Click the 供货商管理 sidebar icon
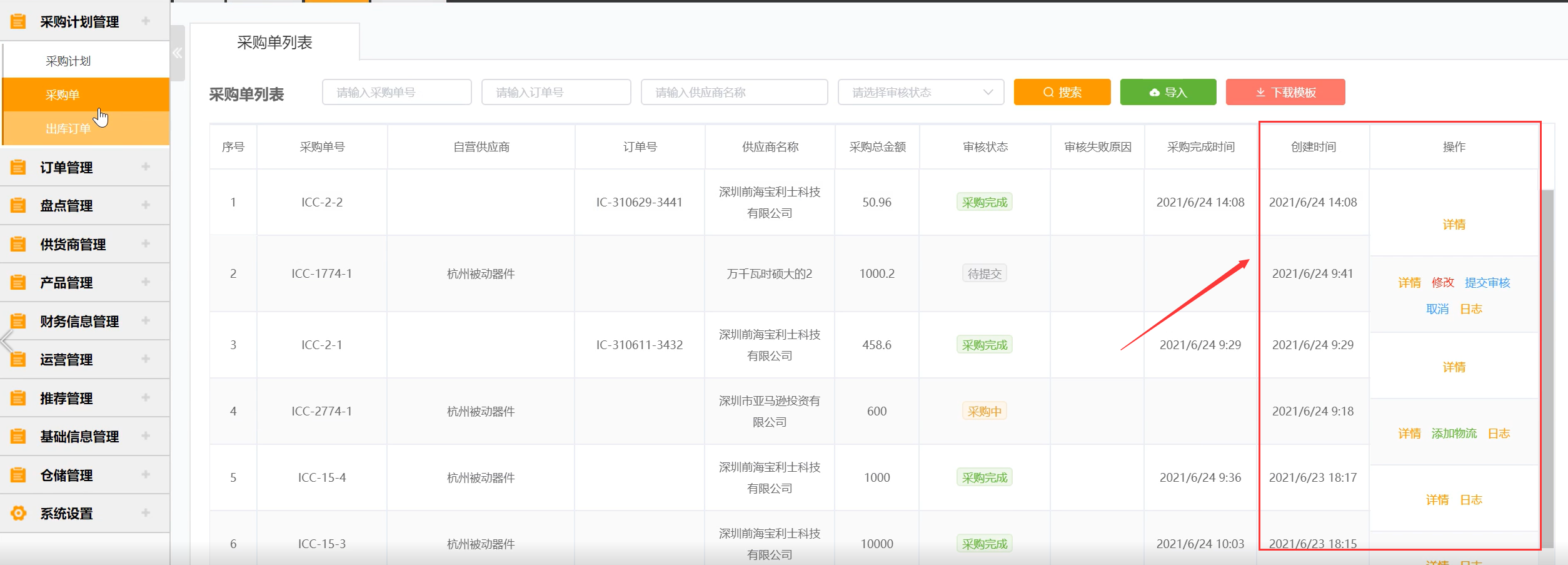Viewport: 1568px width, 565px height. [x=18, y=243]
